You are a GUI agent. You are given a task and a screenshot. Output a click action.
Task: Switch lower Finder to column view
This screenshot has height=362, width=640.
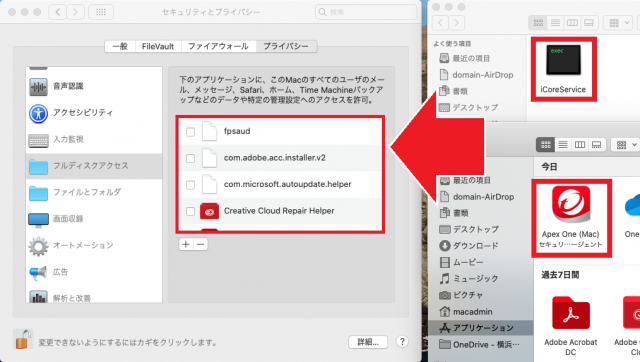tap(580, 144)
